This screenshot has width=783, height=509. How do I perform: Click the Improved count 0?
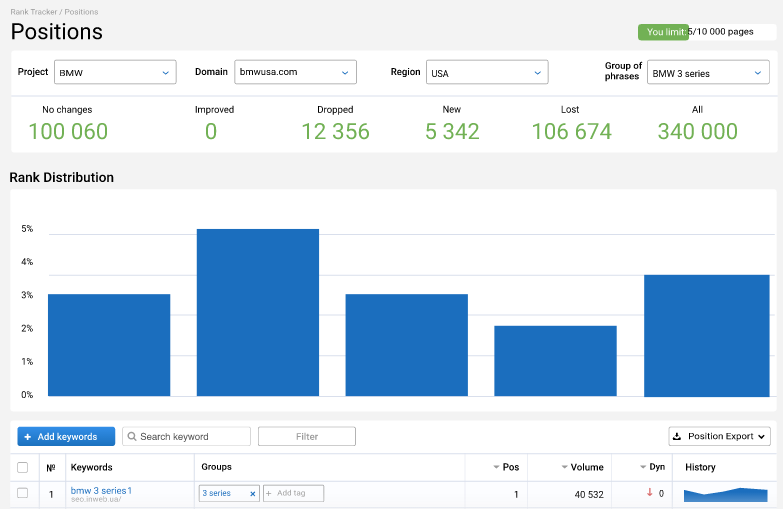pos(211,132)
